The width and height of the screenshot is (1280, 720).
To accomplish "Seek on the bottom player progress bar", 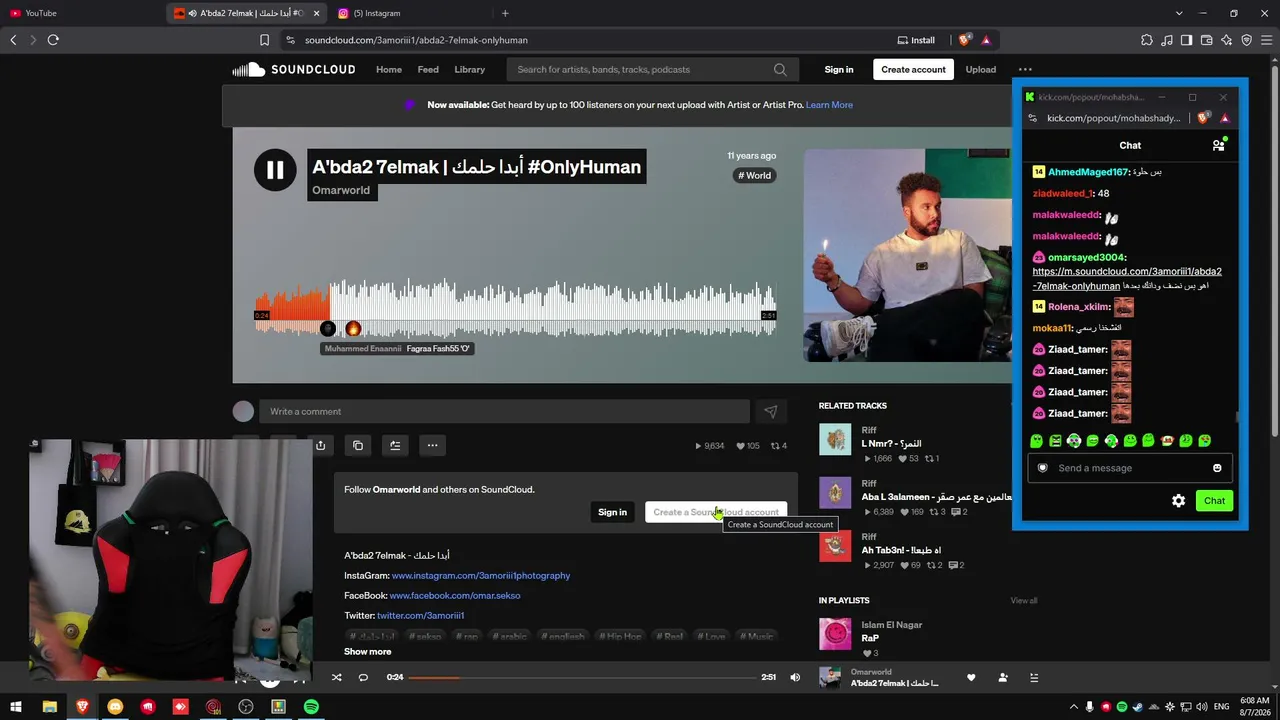I will click(x=582, y=677).
